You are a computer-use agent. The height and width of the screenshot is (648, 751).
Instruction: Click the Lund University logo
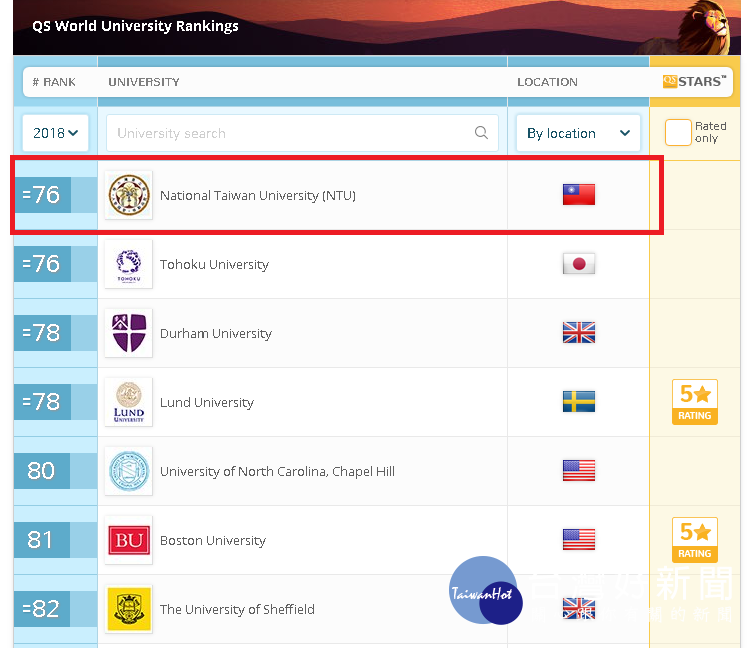[129, 402]
